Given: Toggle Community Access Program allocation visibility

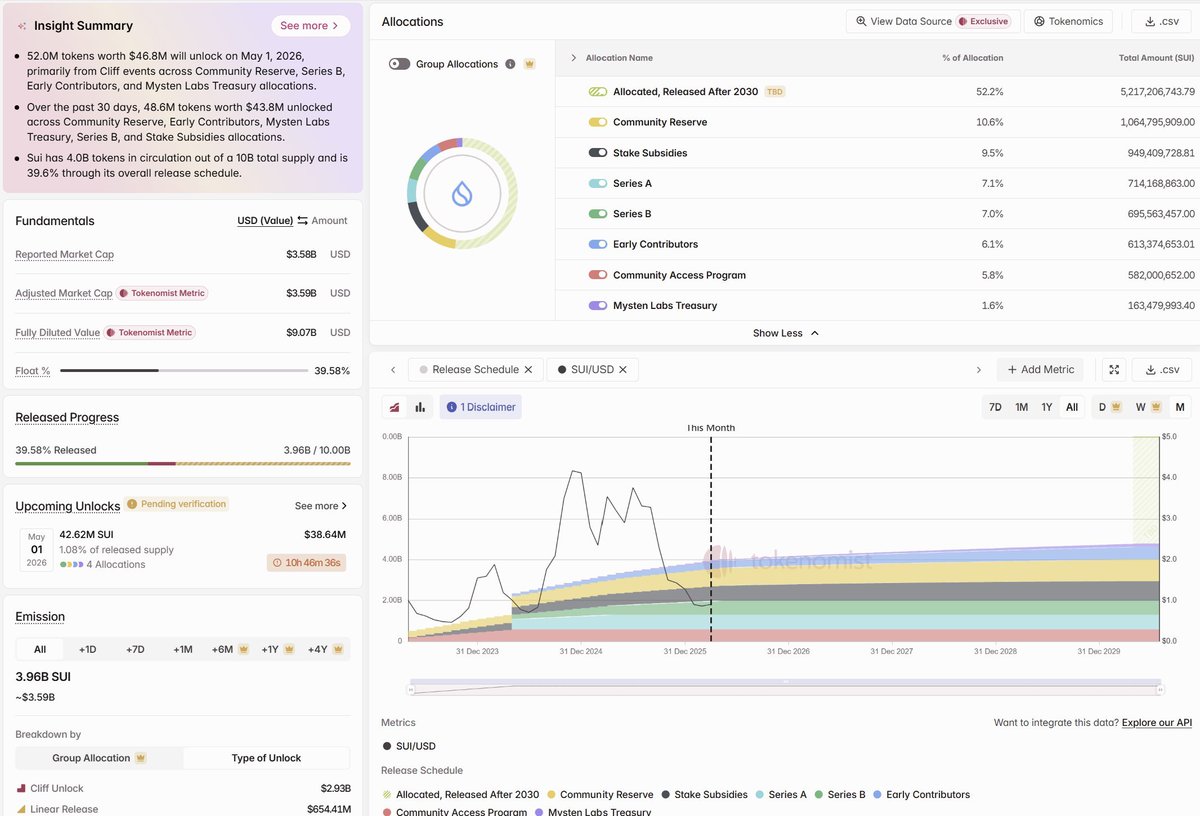Looking at the screenshot, I should [598, 275].
